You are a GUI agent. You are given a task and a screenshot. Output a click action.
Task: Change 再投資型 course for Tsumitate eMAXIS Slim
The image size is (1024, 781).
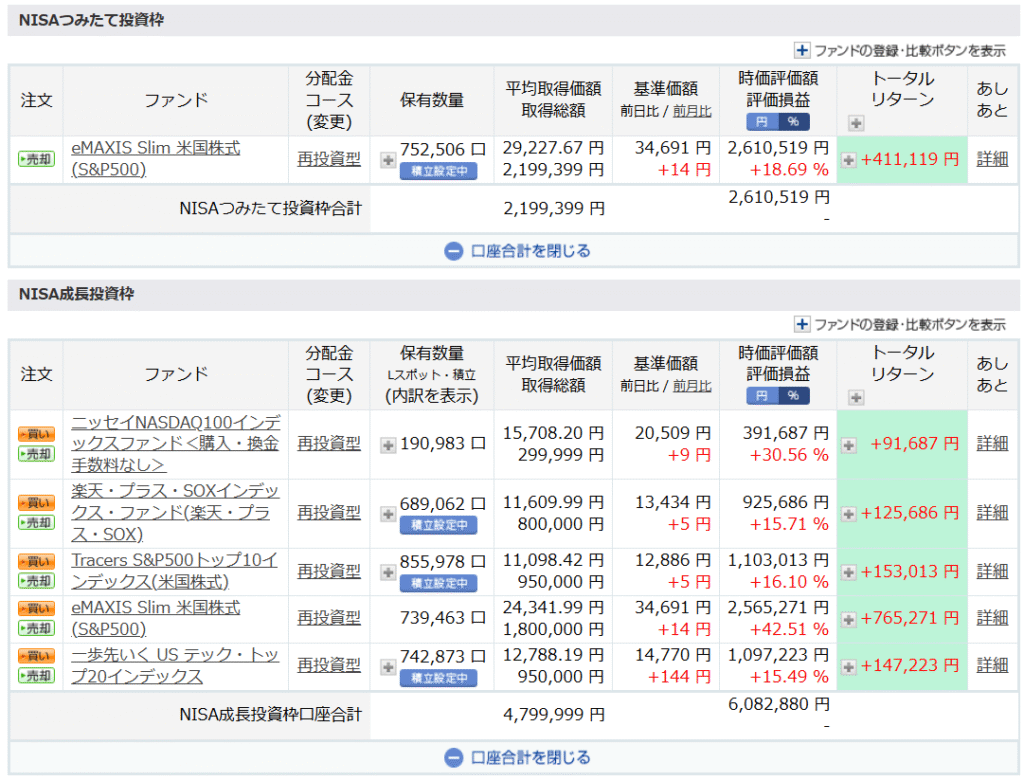(x=328, y=159)
